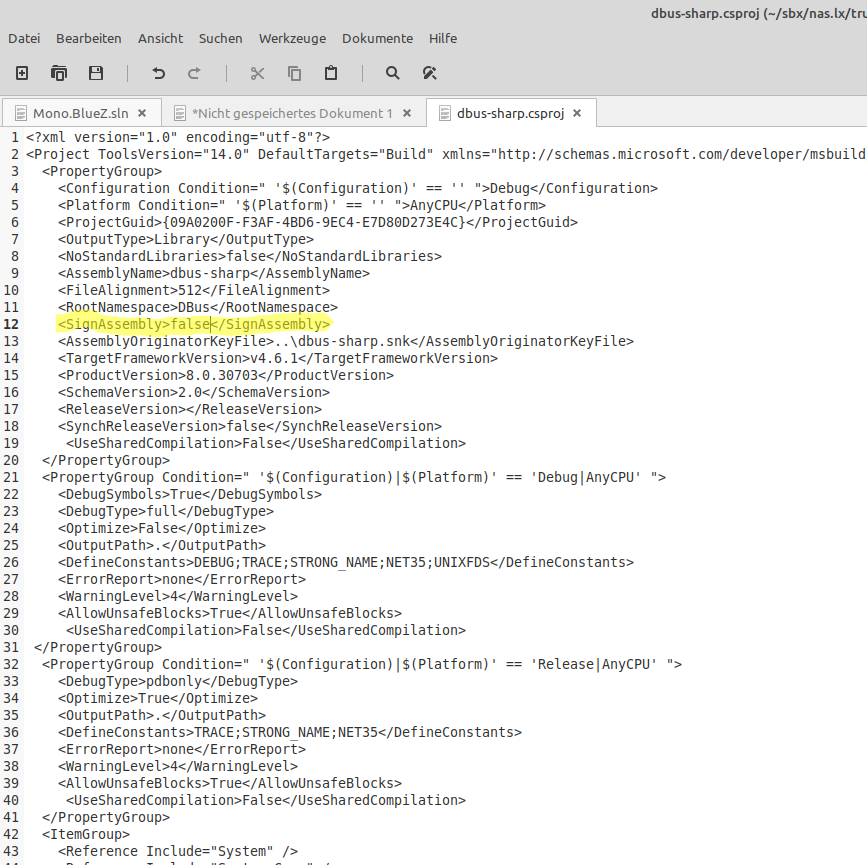This screenshot has height=865, width=867.
Task: Undo the last edit
Action: [x=159, y=73]
